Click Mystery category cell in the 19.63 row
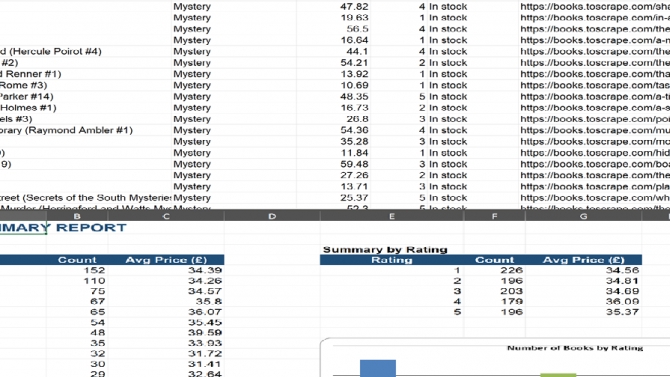This screenshot has width=670, height=377. point(234,18)
